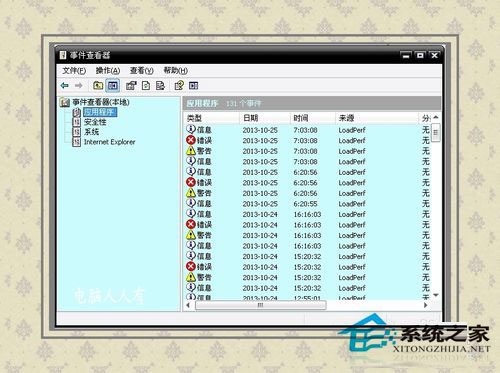Click the partly hidden 分 column header
This screenshot has height=373, width=500.
pyautogui.click(x=425, y=118)
